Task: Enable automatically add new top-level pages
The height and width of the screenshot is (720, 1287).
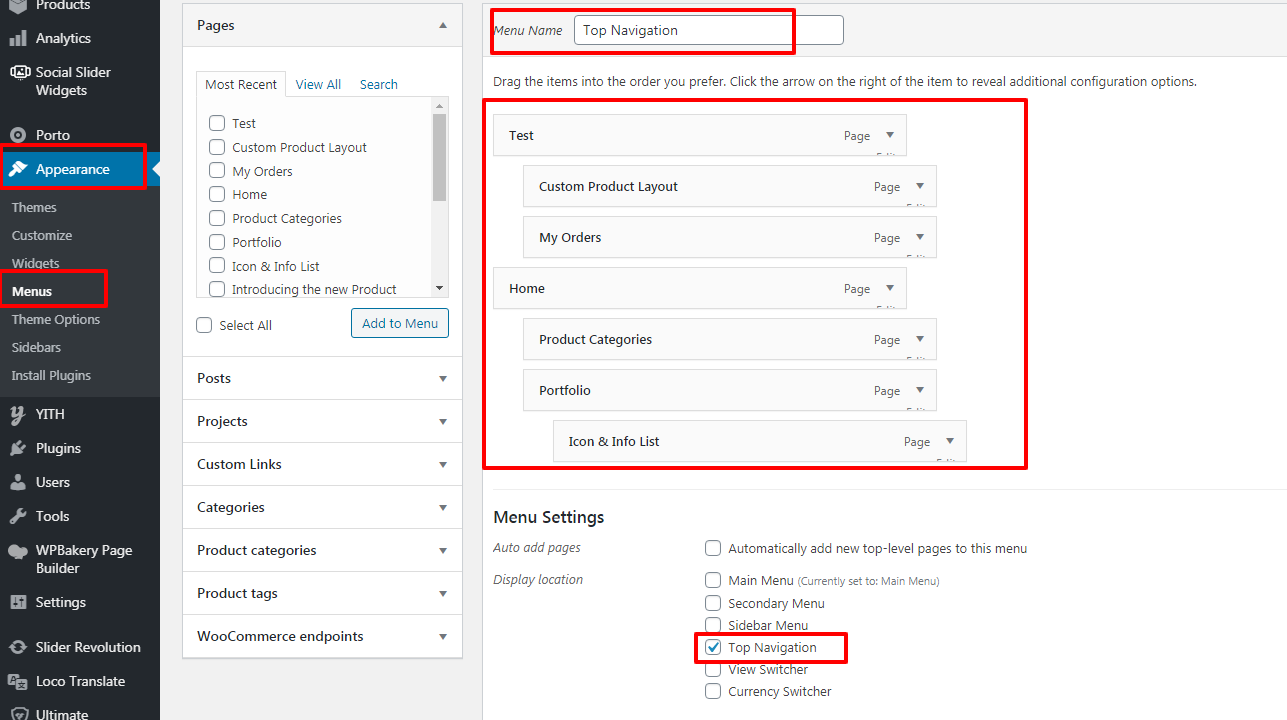Action: click(713, 548)
